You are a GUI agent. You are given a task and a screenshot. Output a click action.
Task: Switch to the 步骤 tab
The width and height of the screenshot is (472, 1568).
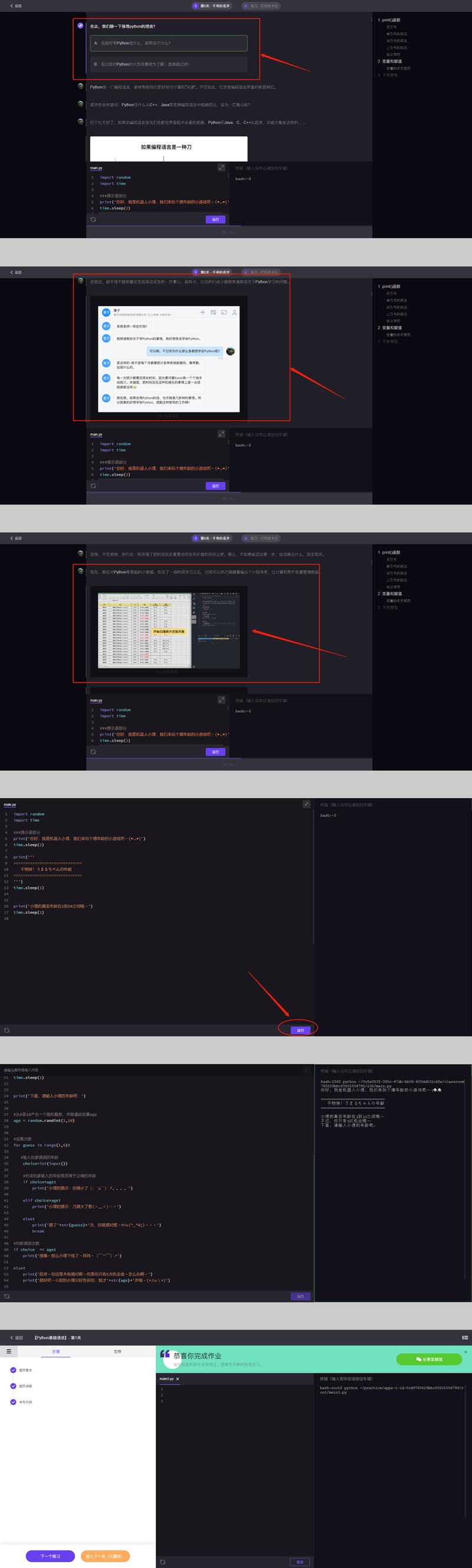(56, 1352)
